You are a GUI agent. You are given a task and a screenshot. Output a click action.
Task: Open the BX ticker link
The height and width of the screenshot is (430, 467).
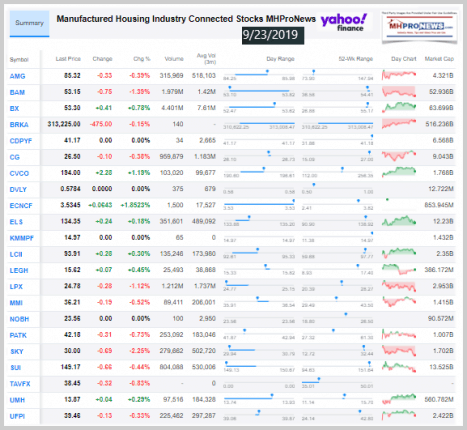click(14, 109)
